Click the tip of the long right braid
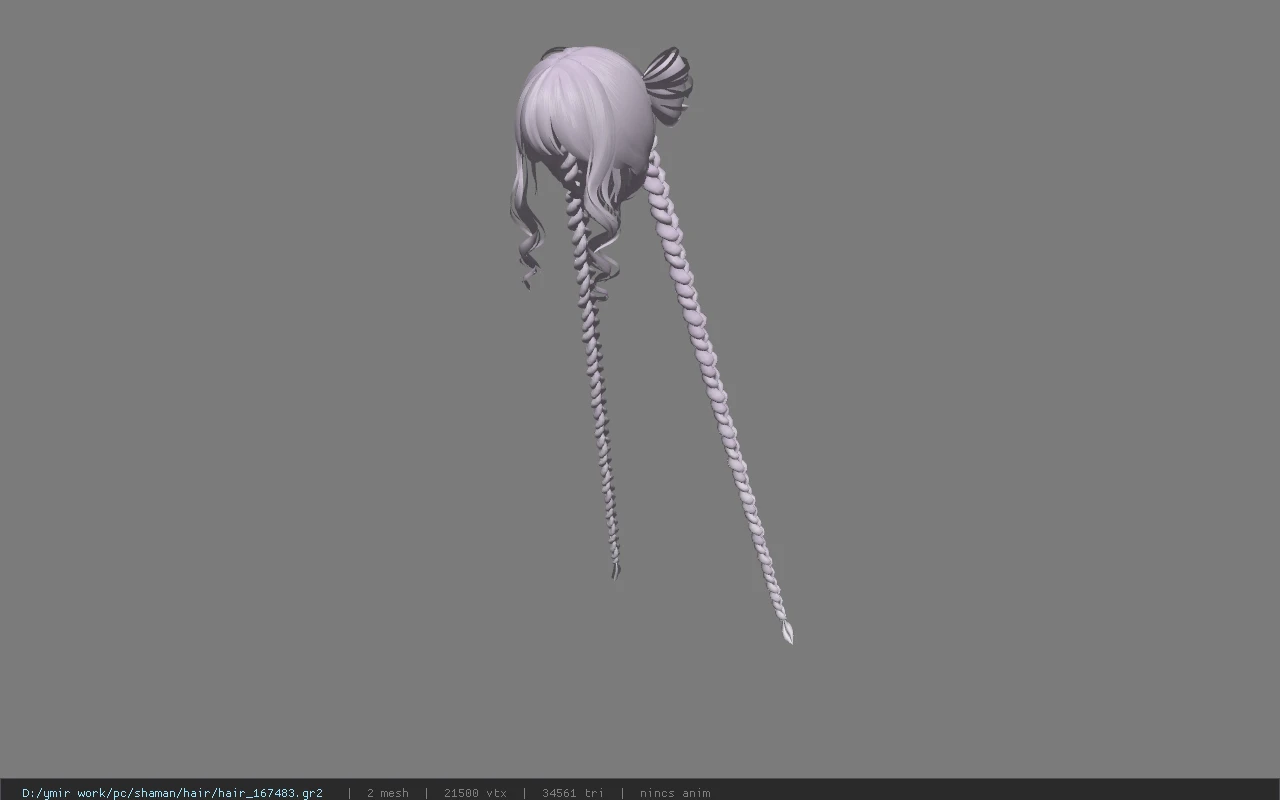 tap(787, 632)
